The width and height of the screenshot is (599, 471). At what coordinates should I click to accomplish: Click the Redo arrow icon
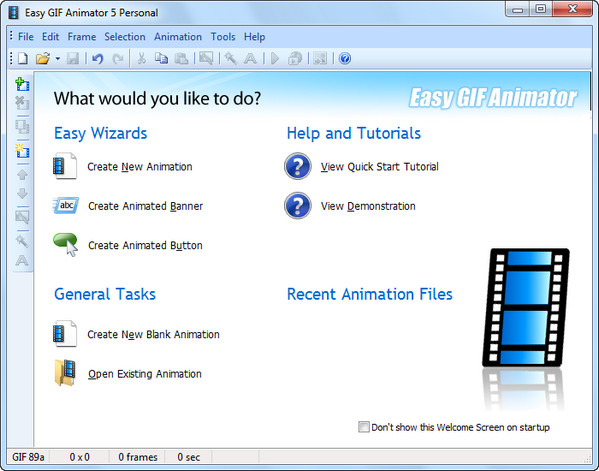click(118, 58)
